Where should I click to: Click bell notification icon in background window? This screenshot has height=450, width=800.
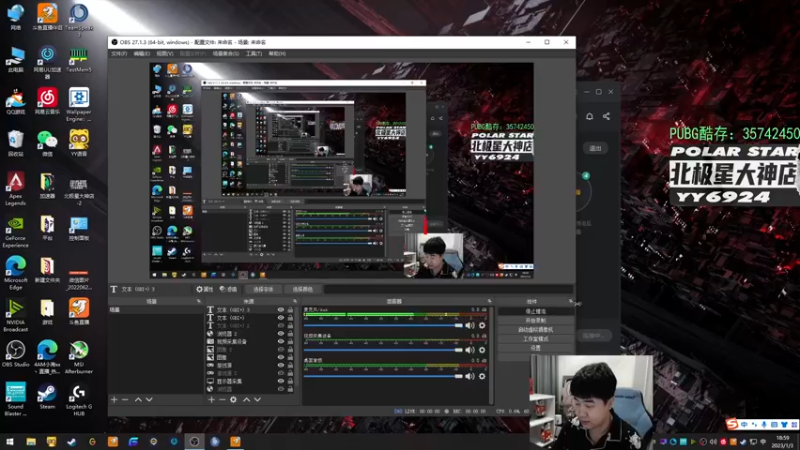pos(589,116)
